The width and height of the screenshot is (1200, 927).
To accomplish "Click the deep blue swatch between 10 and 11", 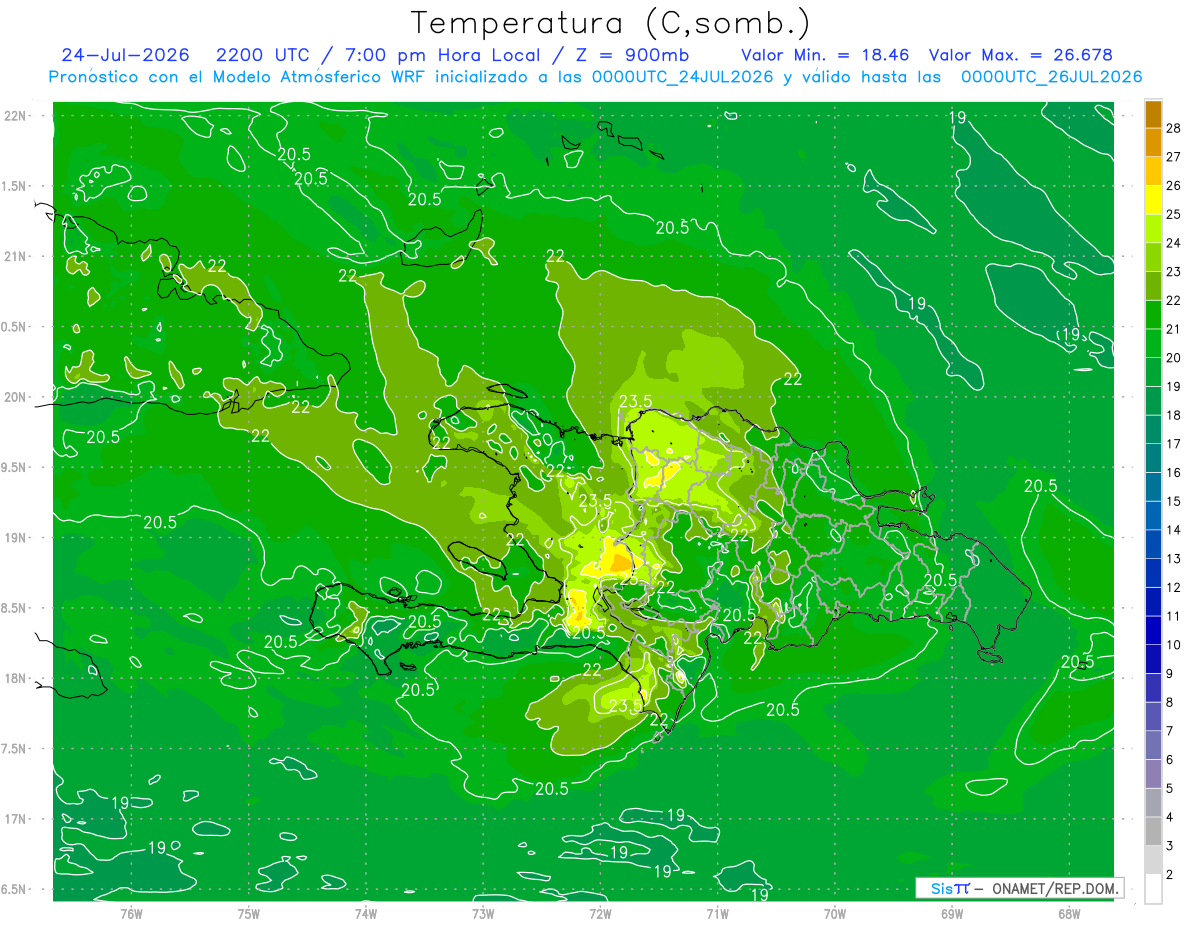I will coord(1153,630).
